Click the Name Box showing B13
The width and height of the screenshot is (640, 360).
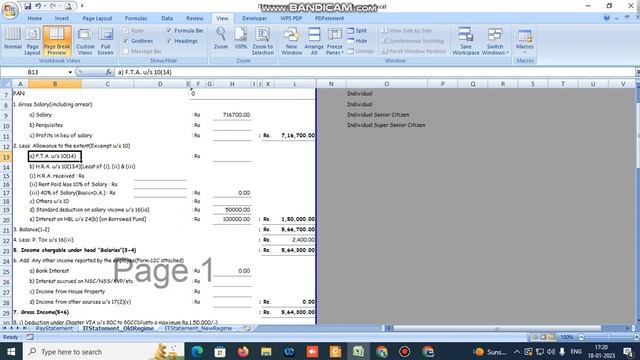click(x=33, y=72)
